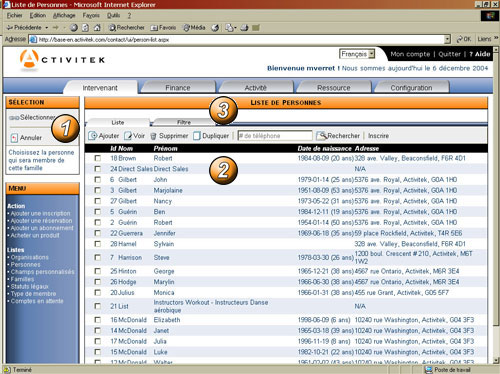Viewport: 500px width, 374px height.
Task: Check the box for Gilbert Nancy
Action: click(x=97, y=201)
